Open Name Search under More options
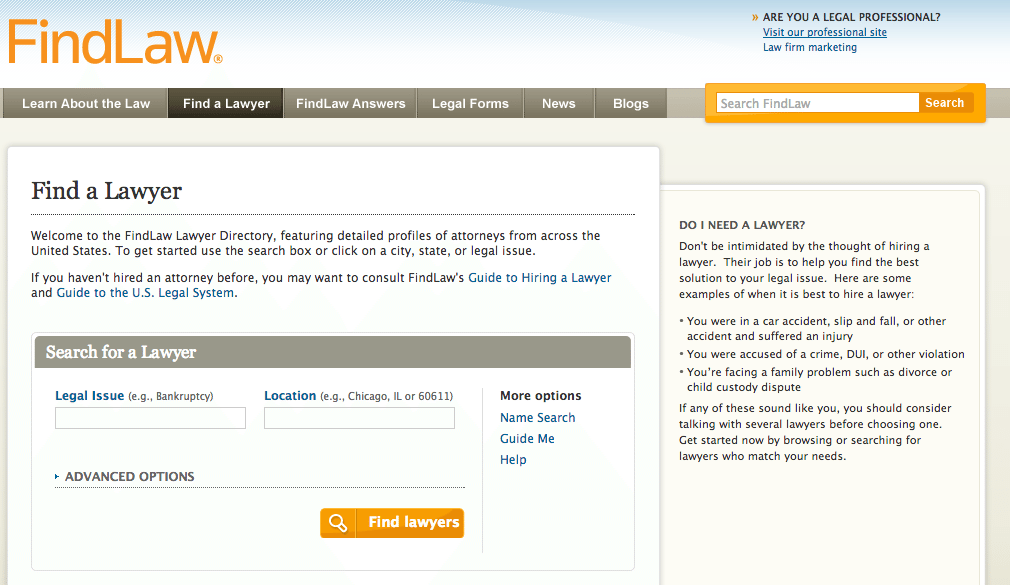1010x585 pixels. pyautogui.click(x=537, y=417)
